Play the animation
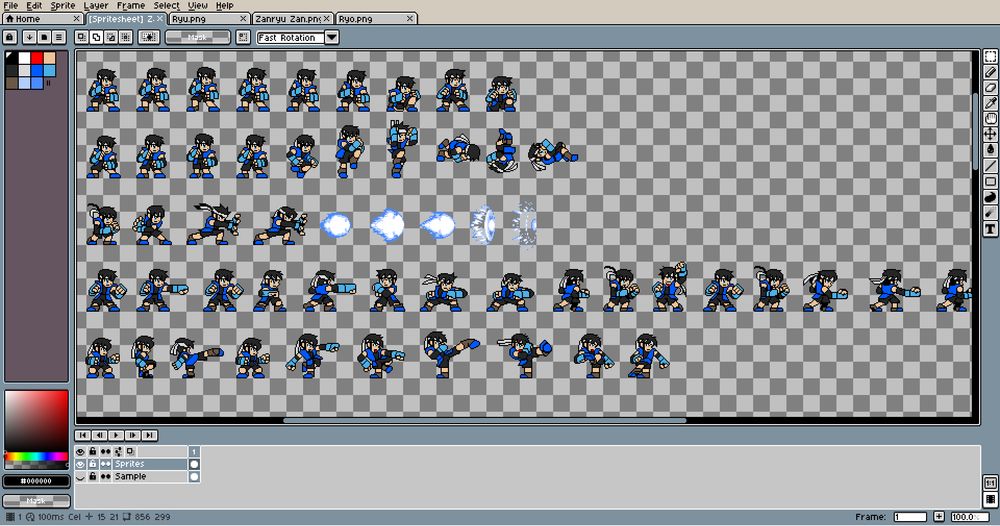This screenshot has height=526, width=1000. tap(116, 435)
